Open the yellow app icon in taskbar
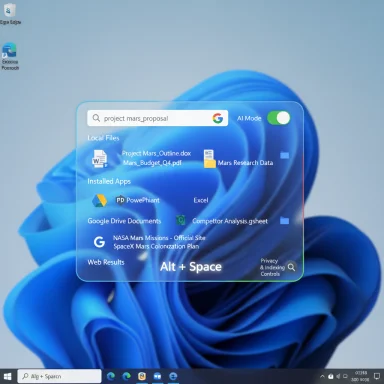This screenshot has height=384, width=384. coord(142,376)
